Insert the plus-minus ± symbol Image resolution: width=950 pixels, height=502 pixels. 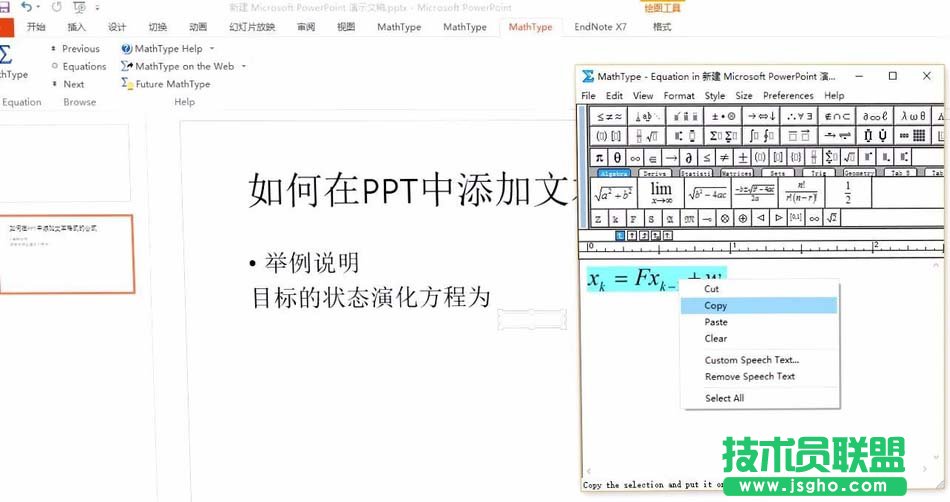pyautogui.click(x=743, y=157)
